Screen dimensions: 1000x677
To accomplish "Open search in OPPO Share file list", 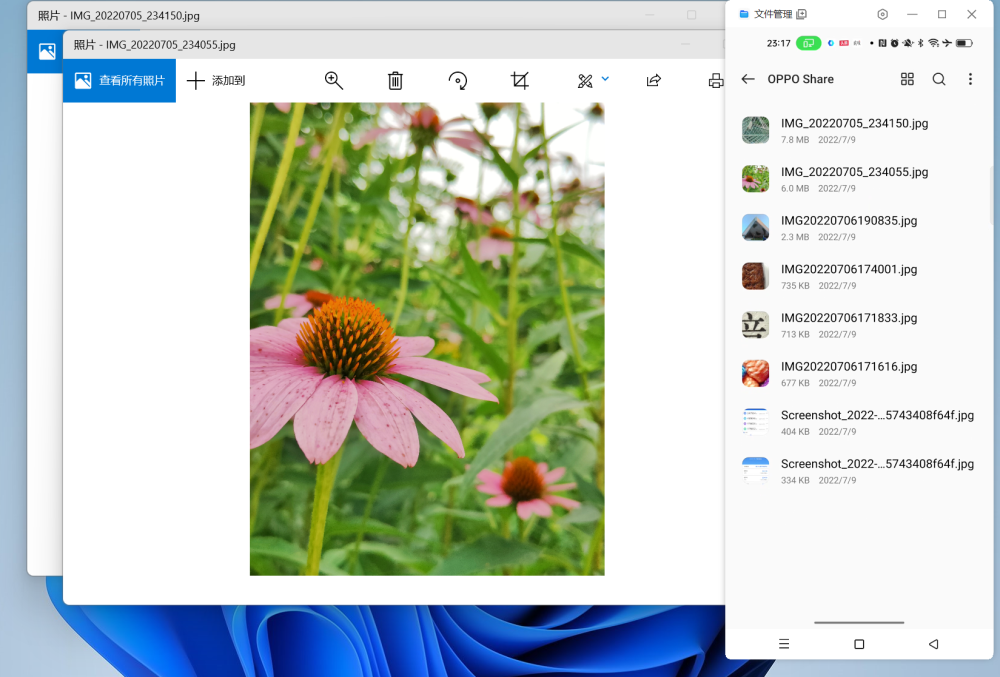I will [939, 79].
